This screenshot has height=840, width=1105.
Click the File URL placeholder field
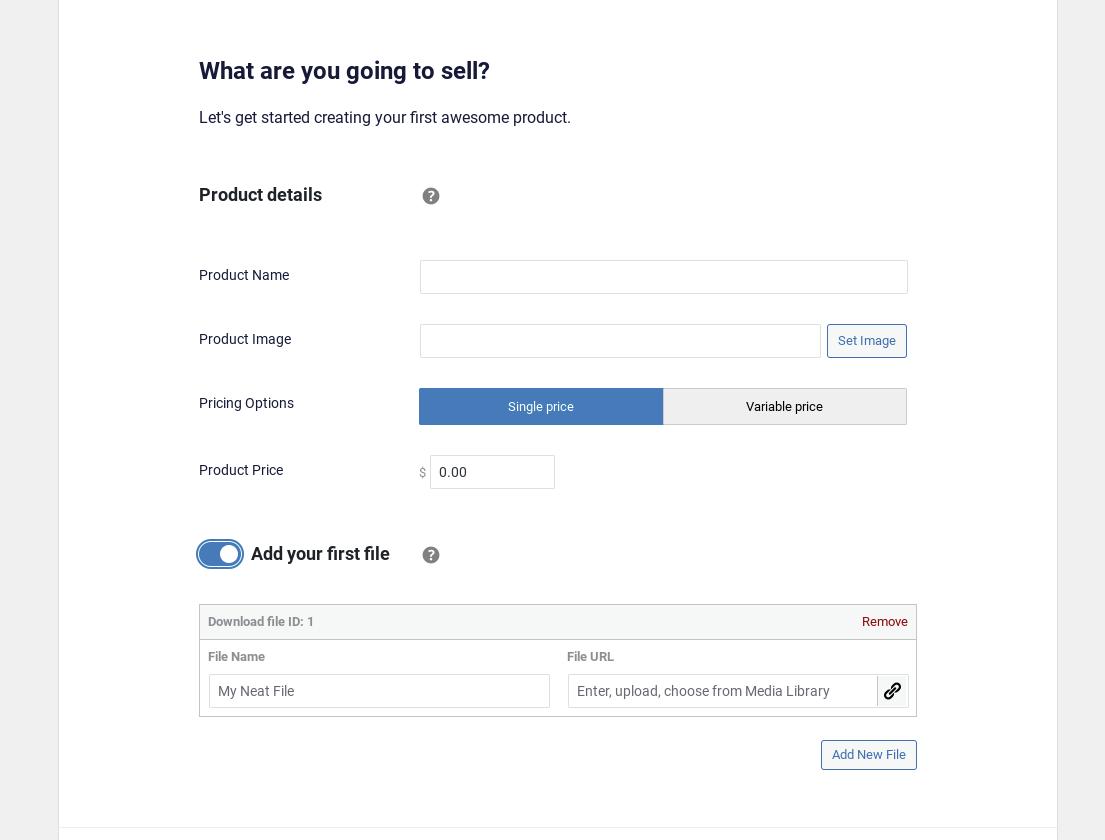point(722,691)
